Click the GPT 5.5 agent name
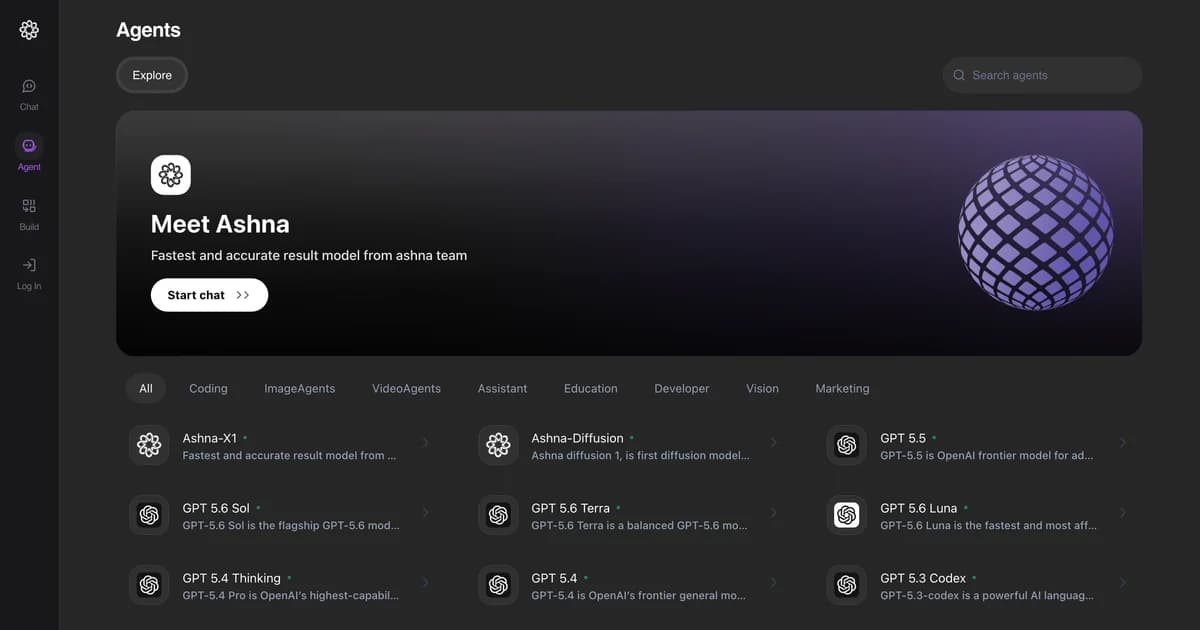 pyautogui.click(x=903, y=438)
